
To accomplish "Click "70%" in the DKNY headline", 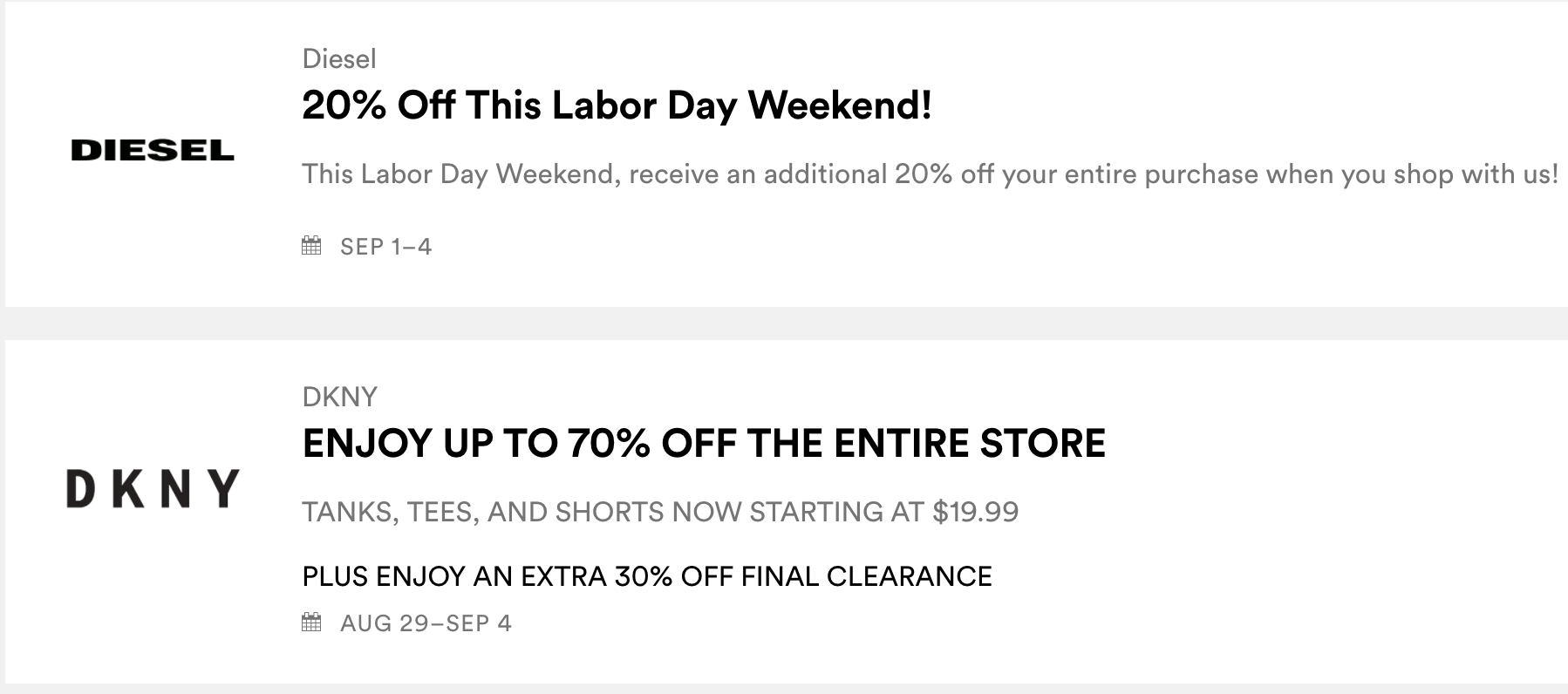I will coord(609,443).
